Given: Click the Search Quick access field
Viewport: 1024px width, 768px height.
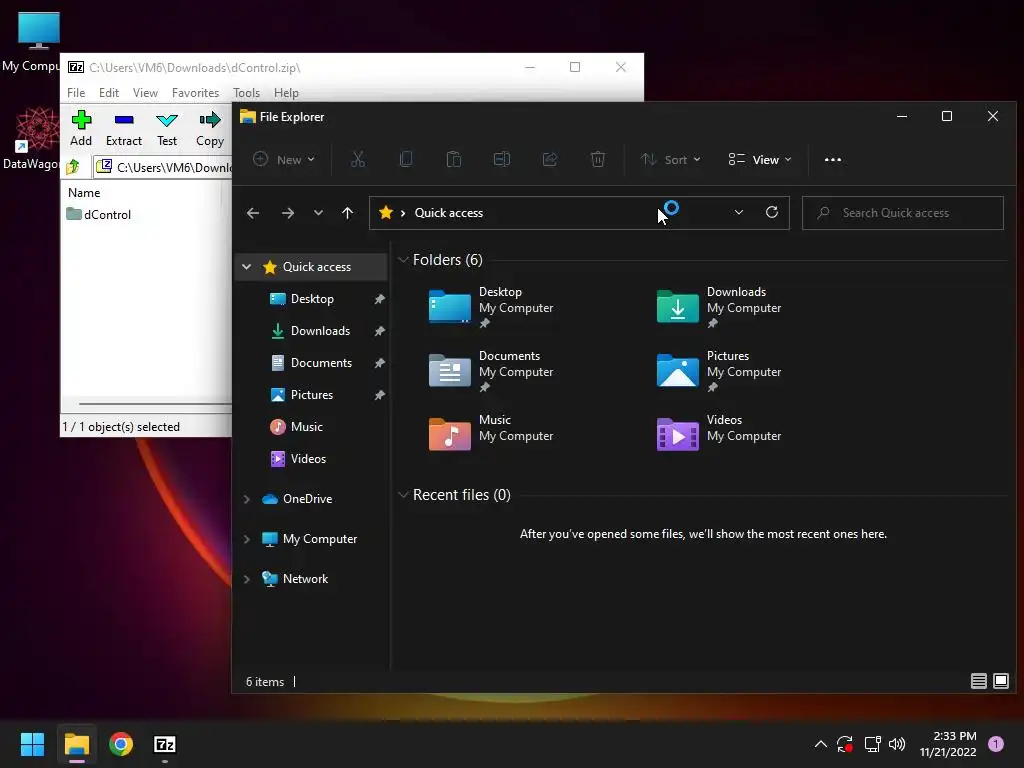Looking at the screenshot, I should [x=903, y=213].
